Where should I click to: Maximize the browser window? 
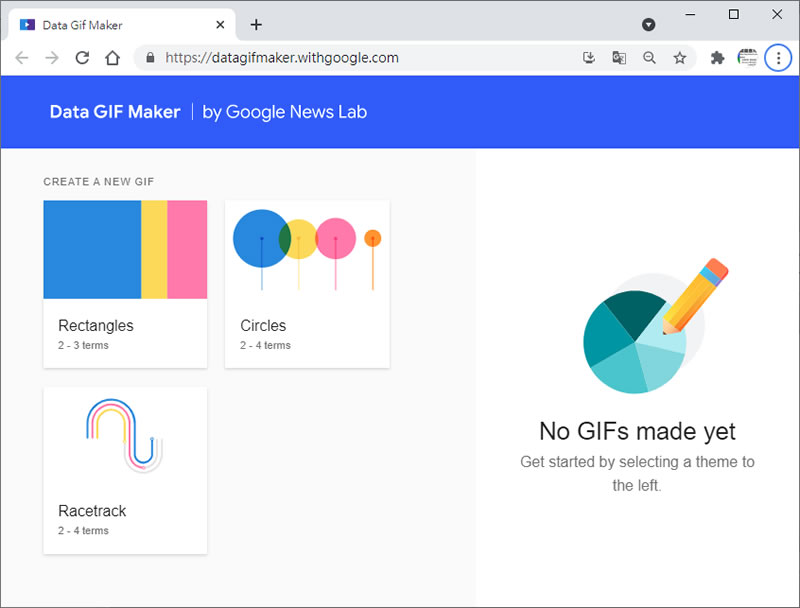click(733, 14)
